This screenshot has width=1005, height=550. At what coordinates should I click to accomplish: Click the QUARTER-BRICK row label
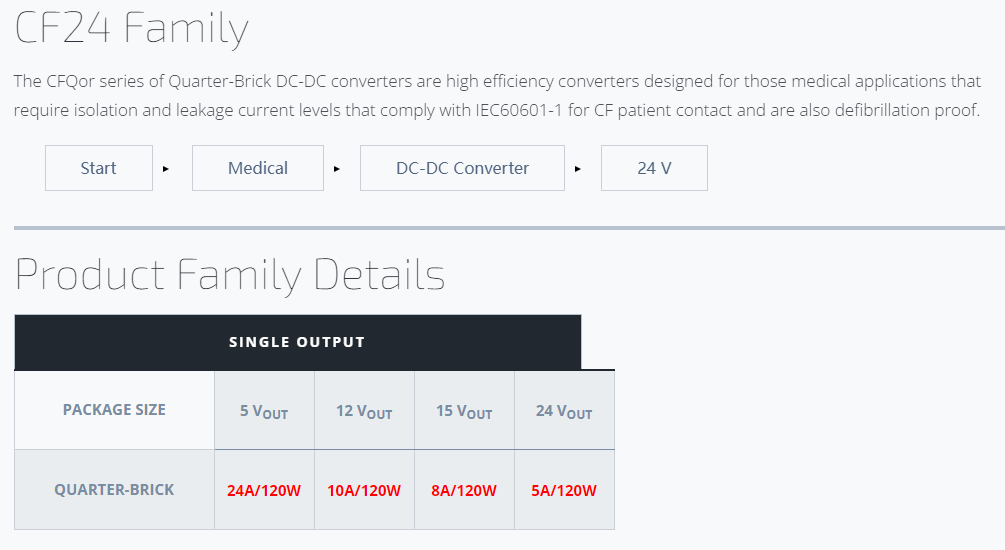(x=114, y=490)
